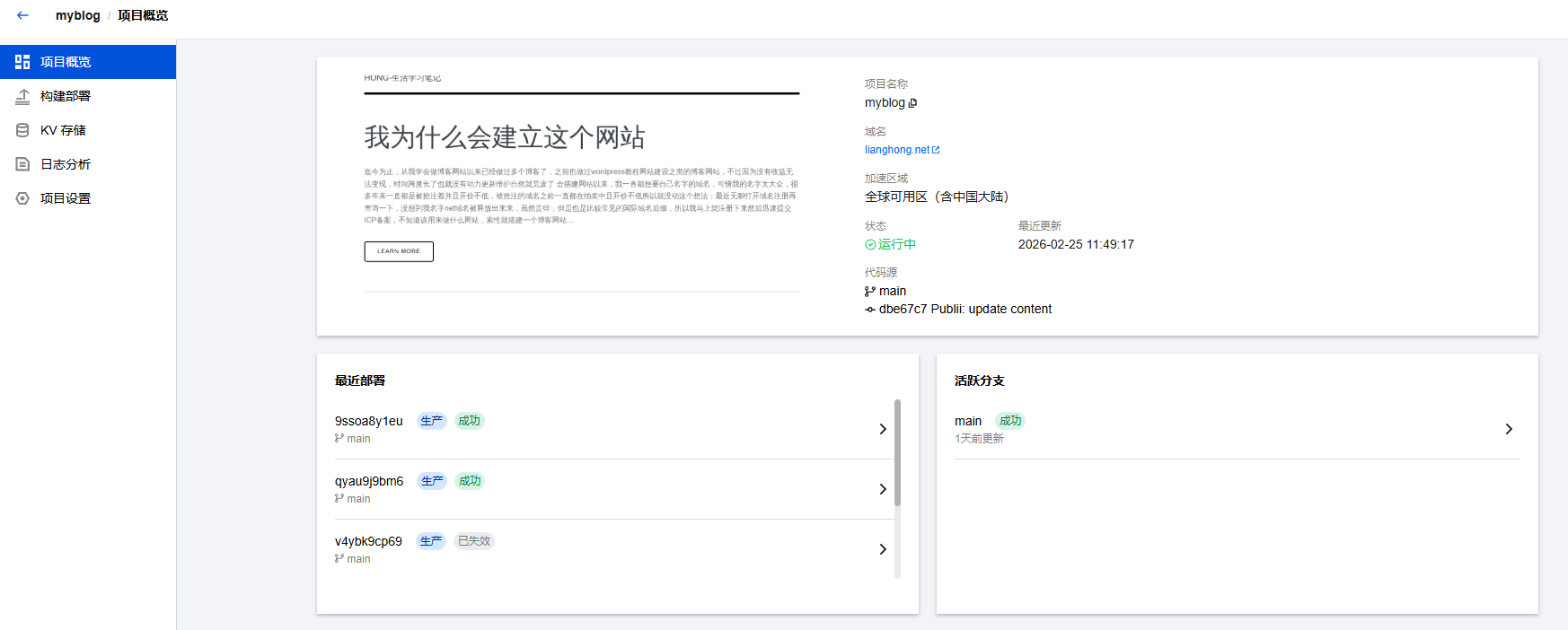
Task: Click the 构建部署 upload icon
Action: tap(22, 96)
